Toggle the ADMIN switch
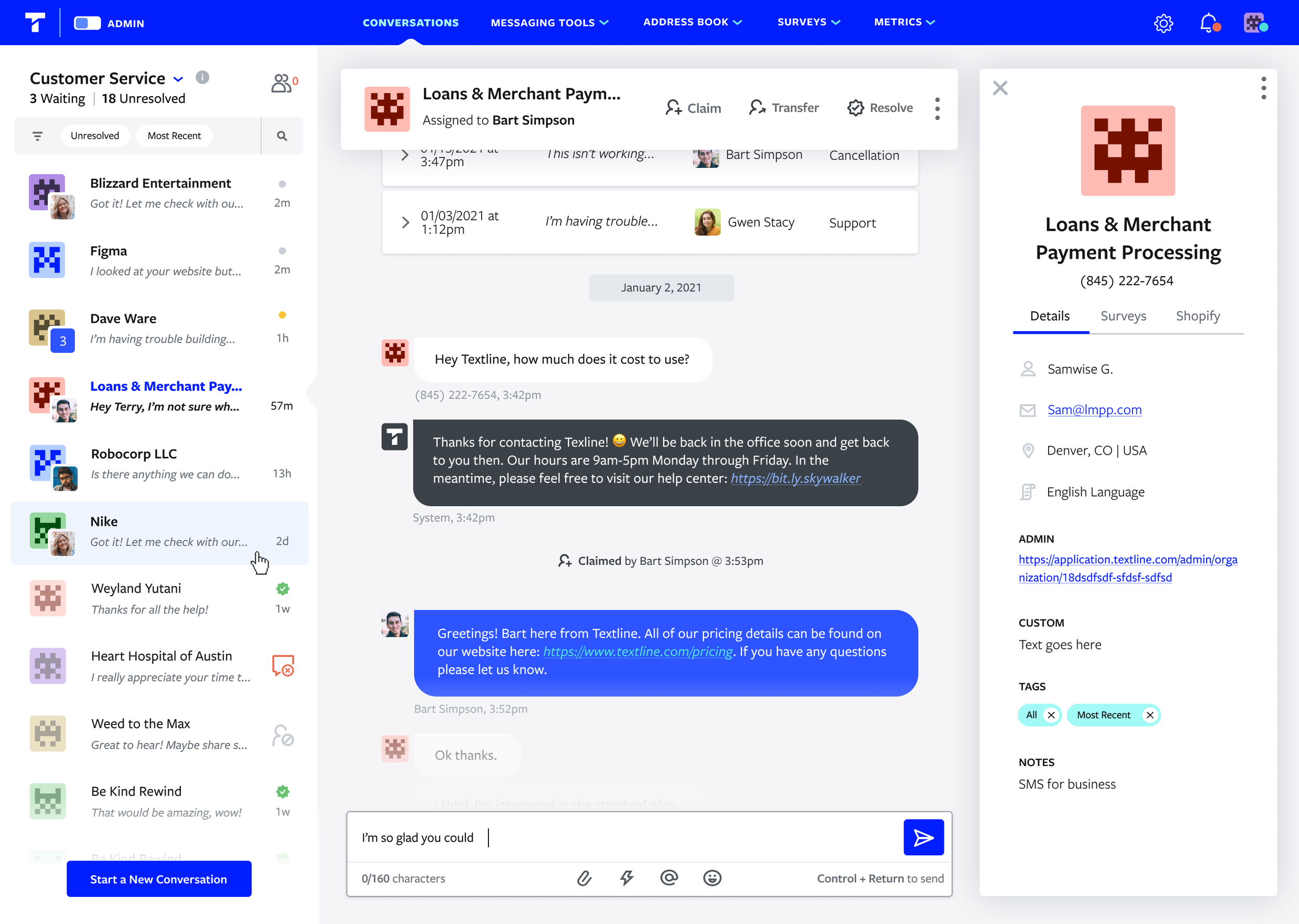Image resolution: width=1299 pixels, height=924 pixels. pos(88,23)
